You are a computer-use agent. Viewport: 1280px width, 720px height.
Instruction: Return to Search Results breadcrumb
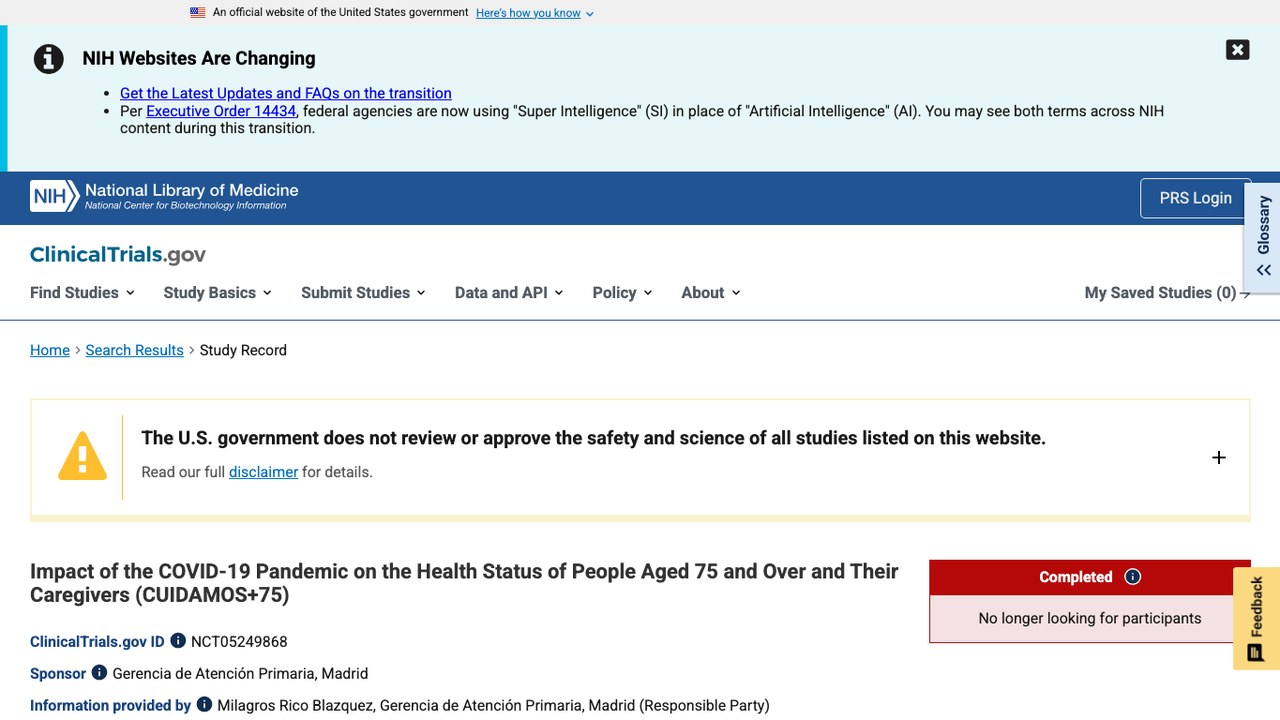(135, 350)
